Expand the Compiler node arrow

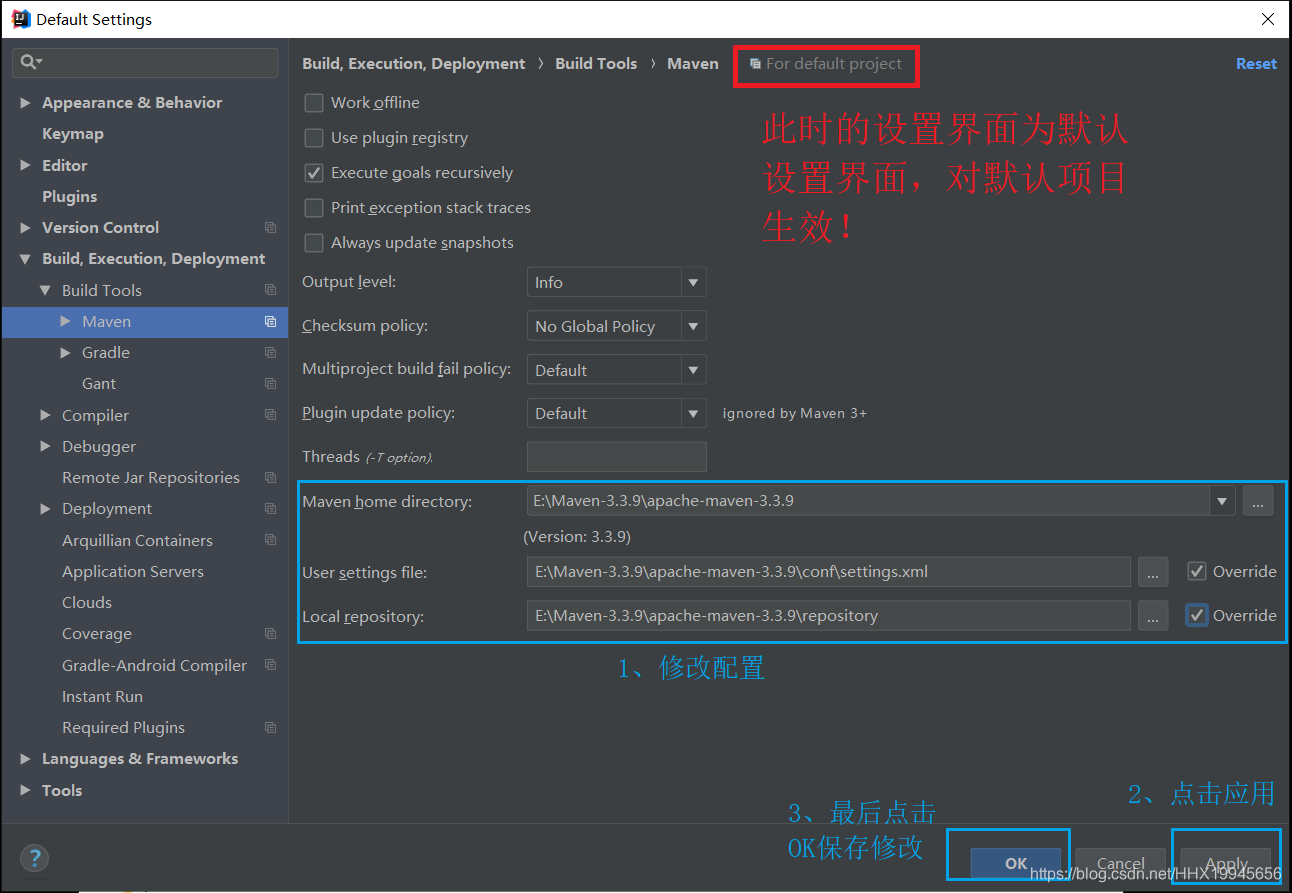pos(46,415)
